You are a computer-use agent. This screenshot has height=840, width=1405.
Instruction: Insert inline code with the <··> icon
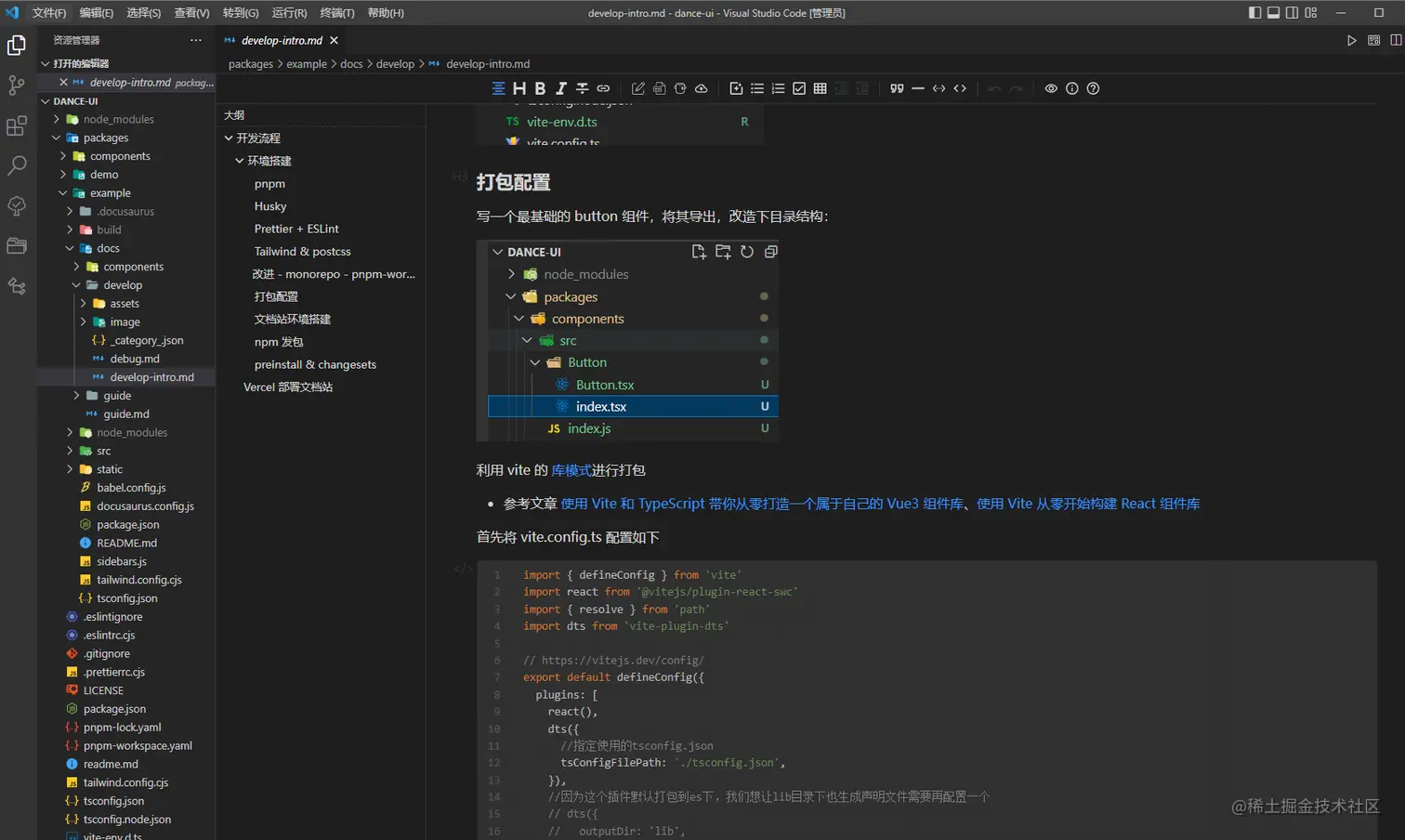[939, 88]
